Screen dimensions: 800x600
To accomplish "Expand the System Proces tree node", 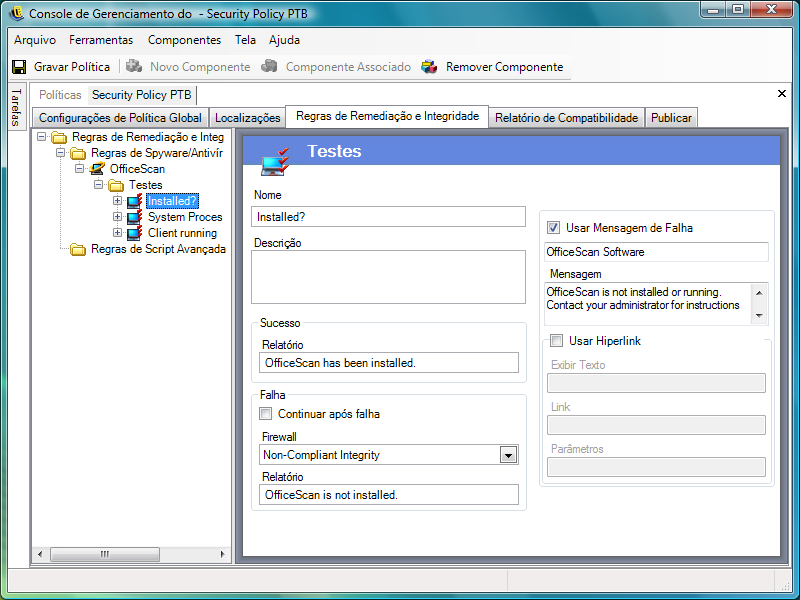I will pyautogui.click(x=117, y=216).
